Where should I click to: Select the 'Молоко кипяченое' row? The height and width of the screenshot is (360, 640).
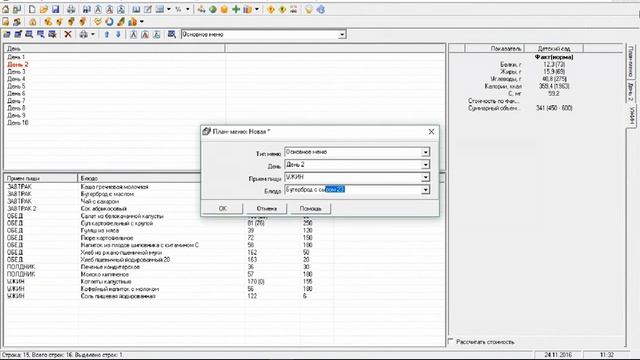coord(104,274)
